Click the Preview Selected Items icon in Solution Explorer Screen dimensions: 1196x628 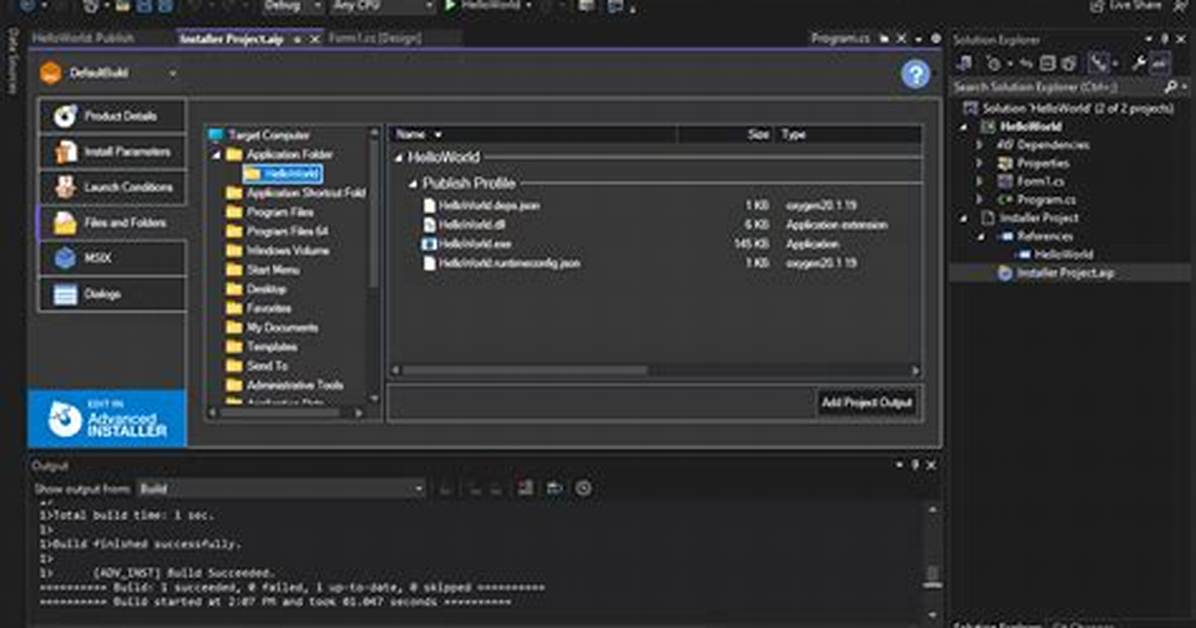(1160, 63)
